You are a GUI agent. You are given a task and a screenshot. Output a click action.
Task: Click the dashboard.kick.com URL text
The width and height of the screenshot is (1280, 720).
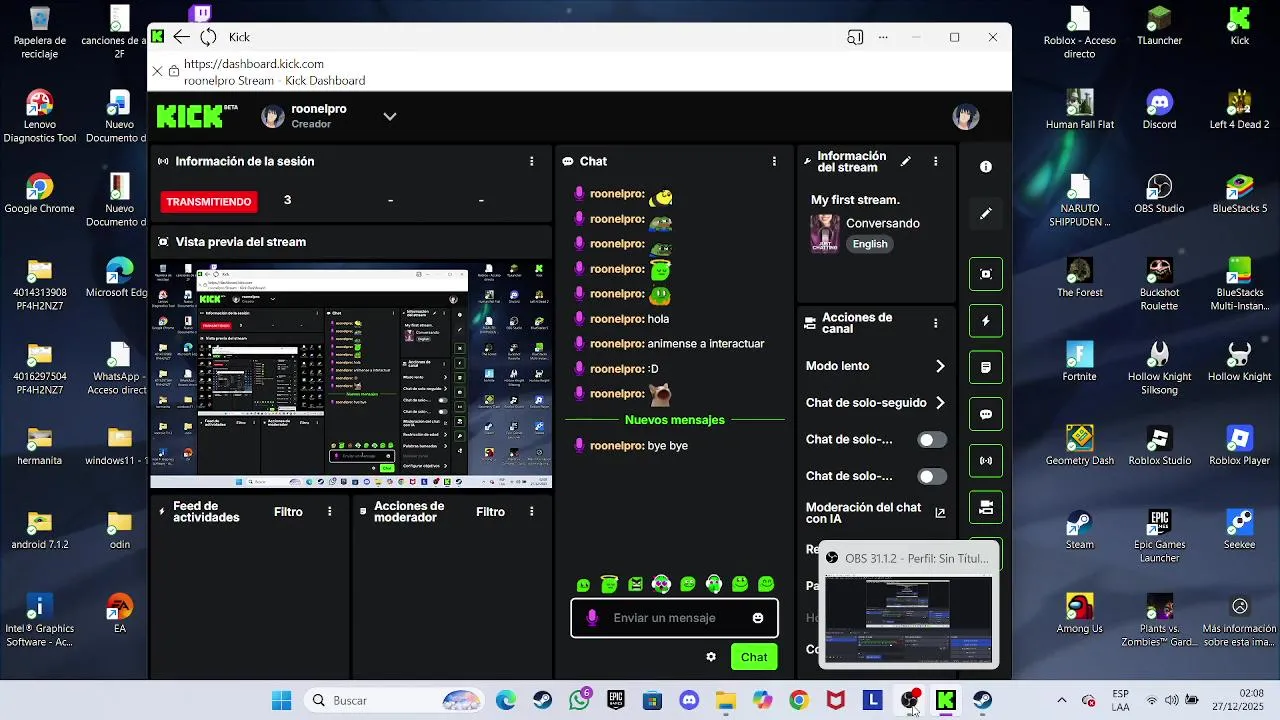pos(254,64)
